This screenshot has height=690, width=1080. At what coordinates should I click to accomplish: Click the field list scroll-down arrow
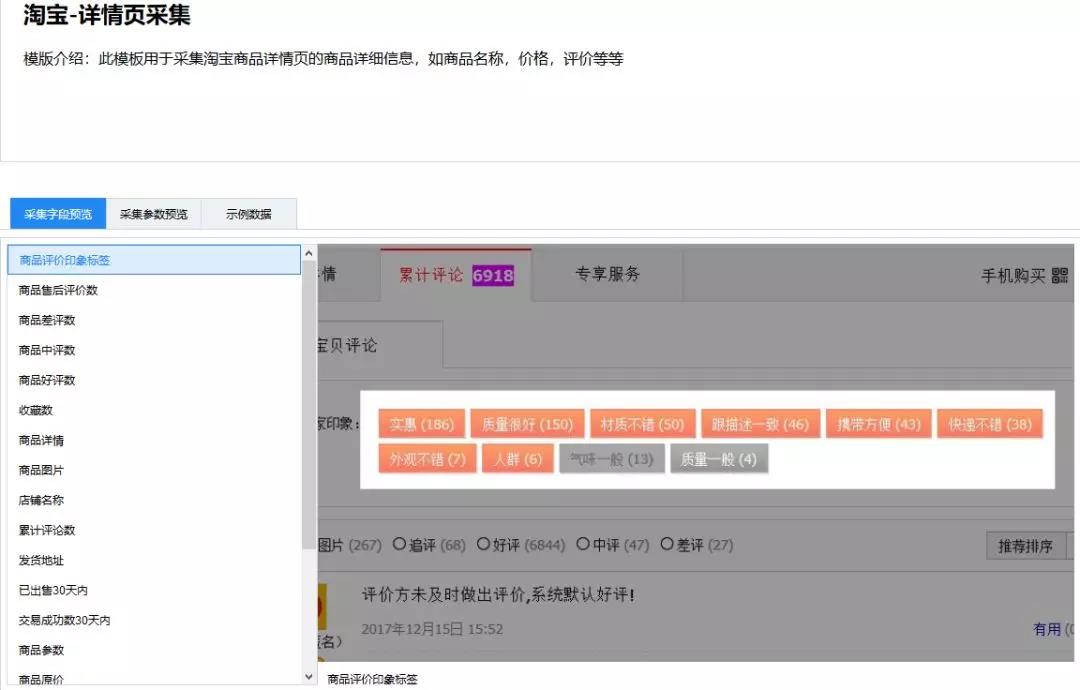click(x=309, y=677)
